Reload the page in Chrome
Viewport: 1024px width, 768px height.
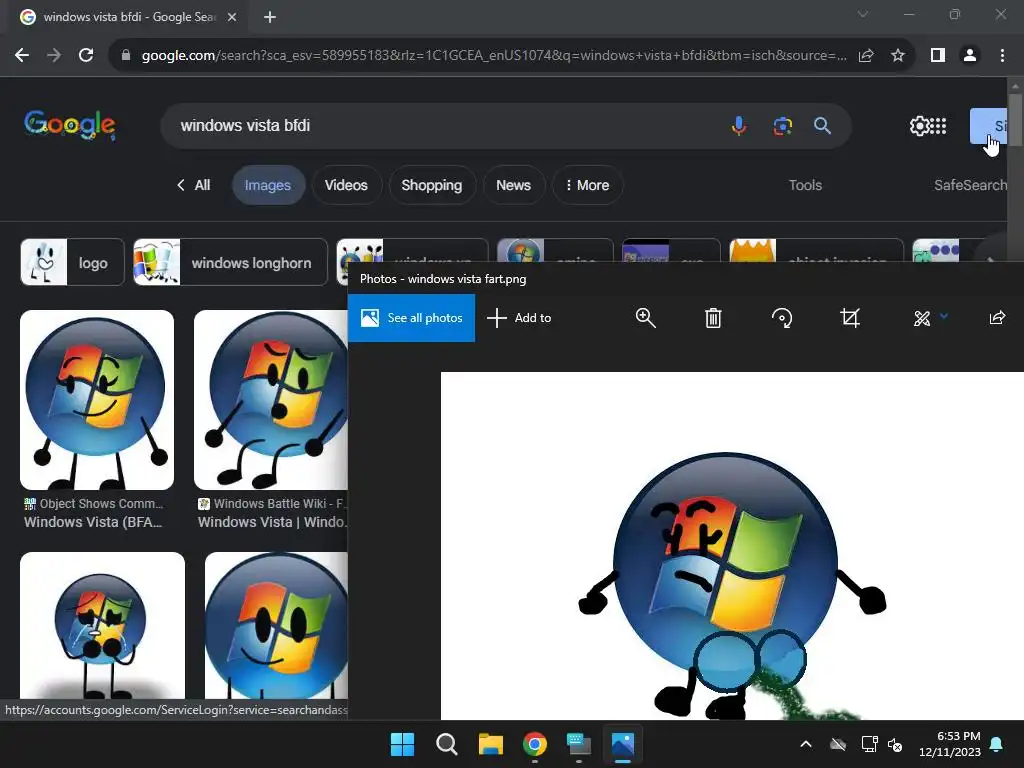click(86, 56)
